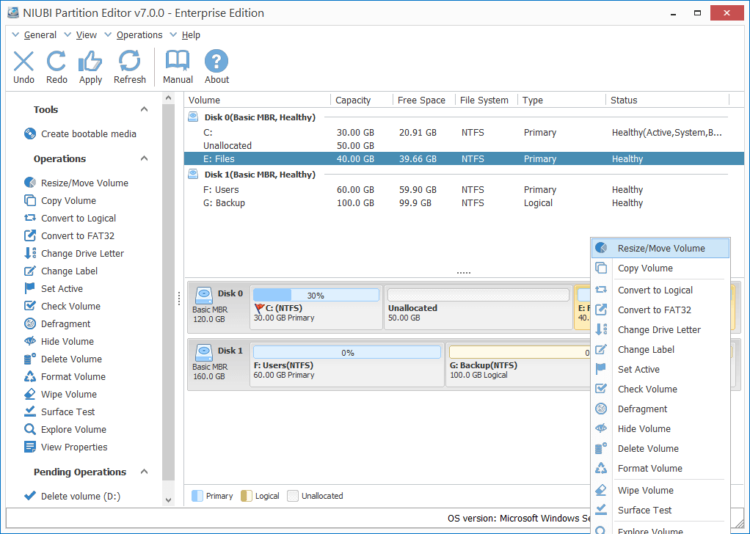Click sidebar scrollbar down arrow

point(168,500)
